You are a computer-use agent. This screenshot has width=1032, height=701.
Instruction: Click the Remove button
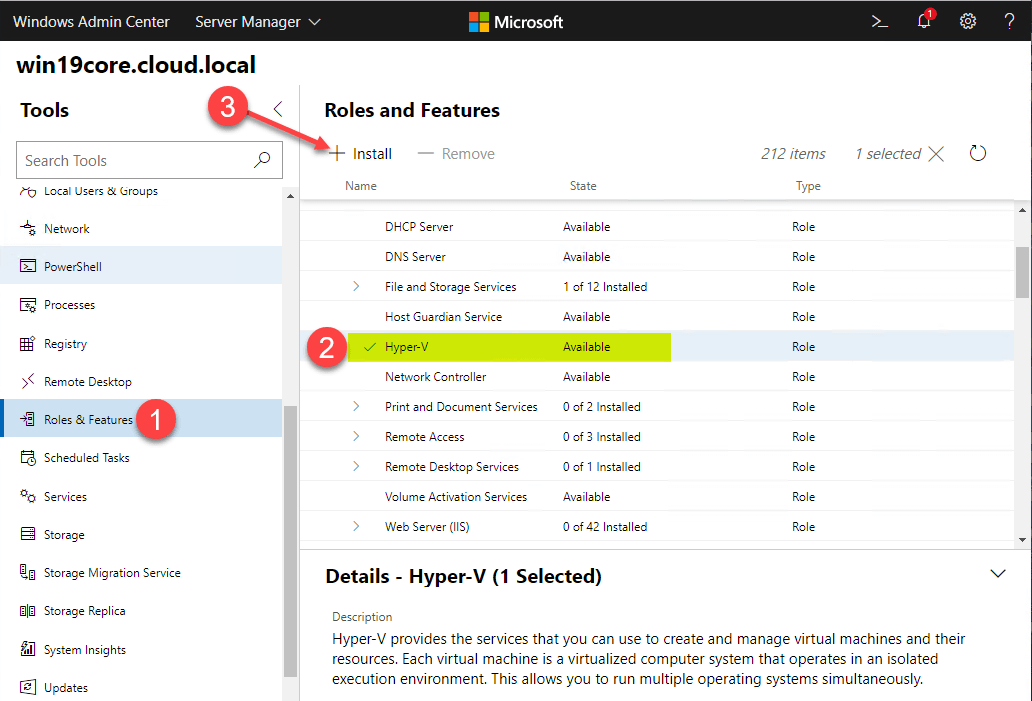click(456, 154)
